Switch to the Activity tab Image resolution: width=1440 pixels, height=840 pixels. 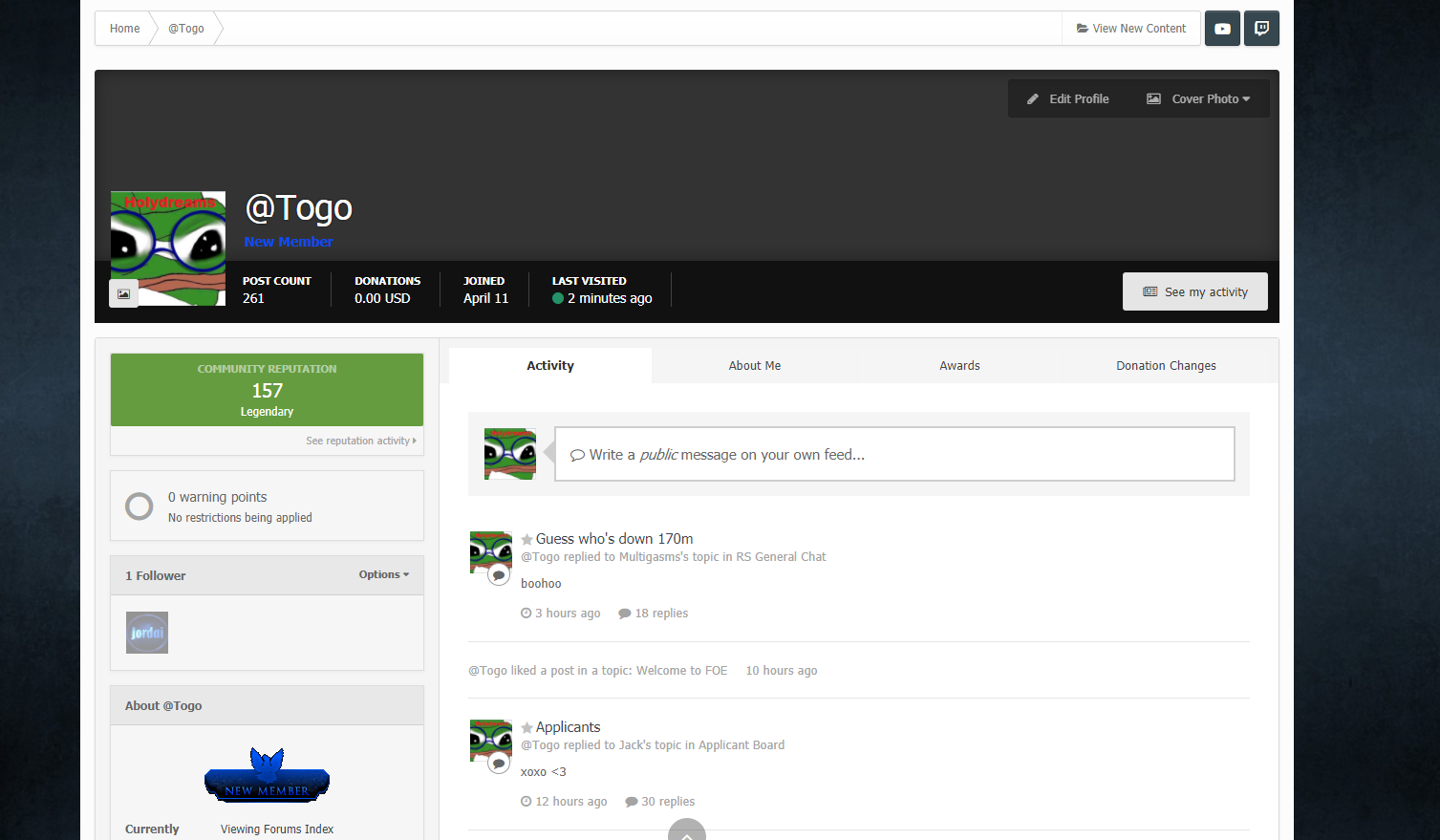tap(550, 365)
